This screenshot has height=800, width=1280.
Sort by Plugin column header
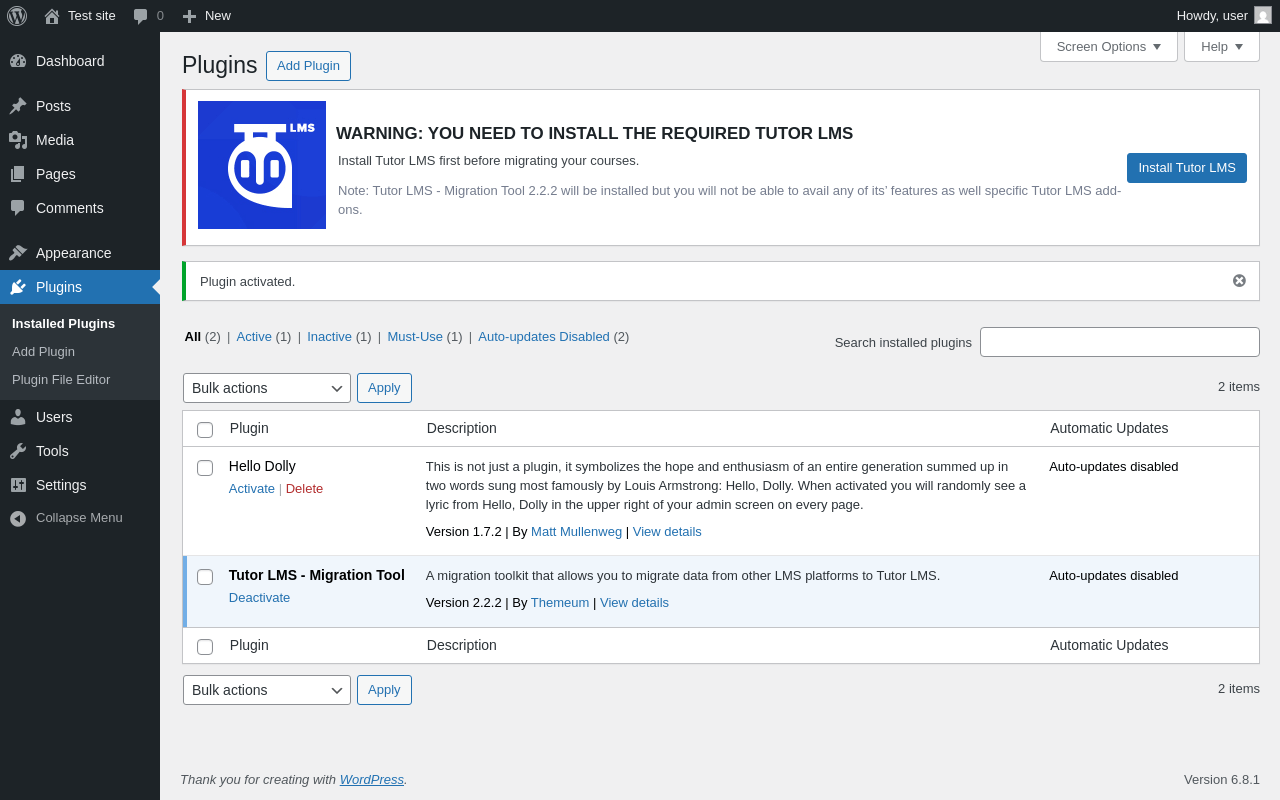(x=249, y=428)
